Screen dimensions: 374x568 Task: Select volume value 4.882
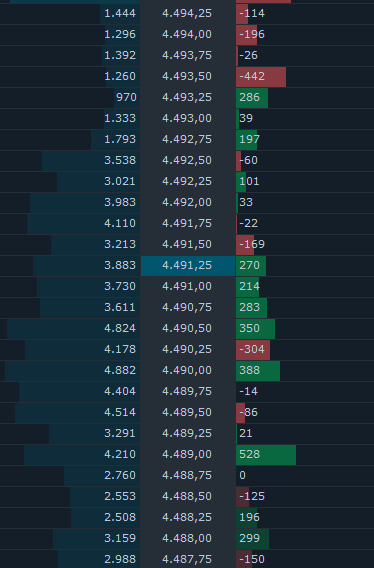coord(120,371)
